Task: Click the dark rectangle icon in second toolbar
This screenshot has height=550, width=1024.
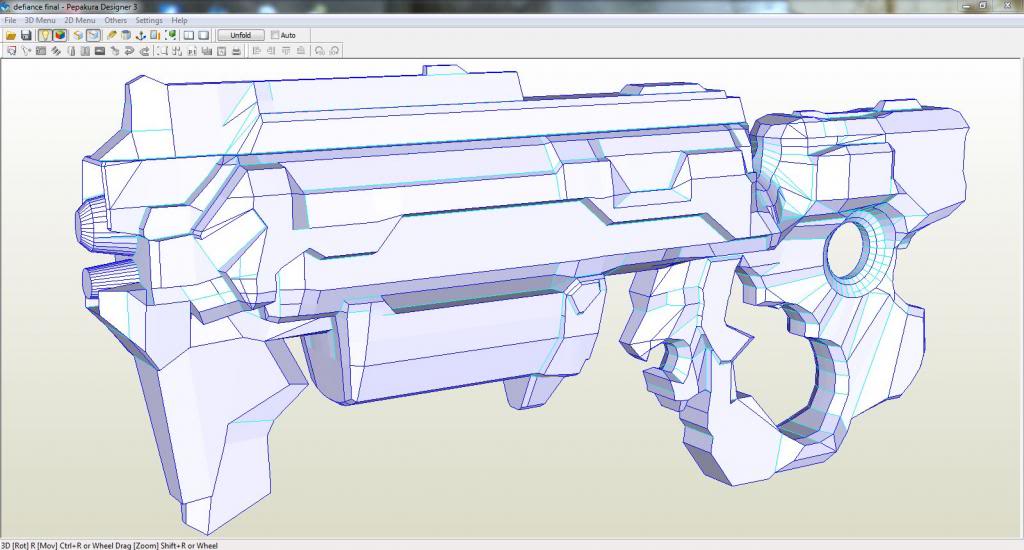Action: 99,51
